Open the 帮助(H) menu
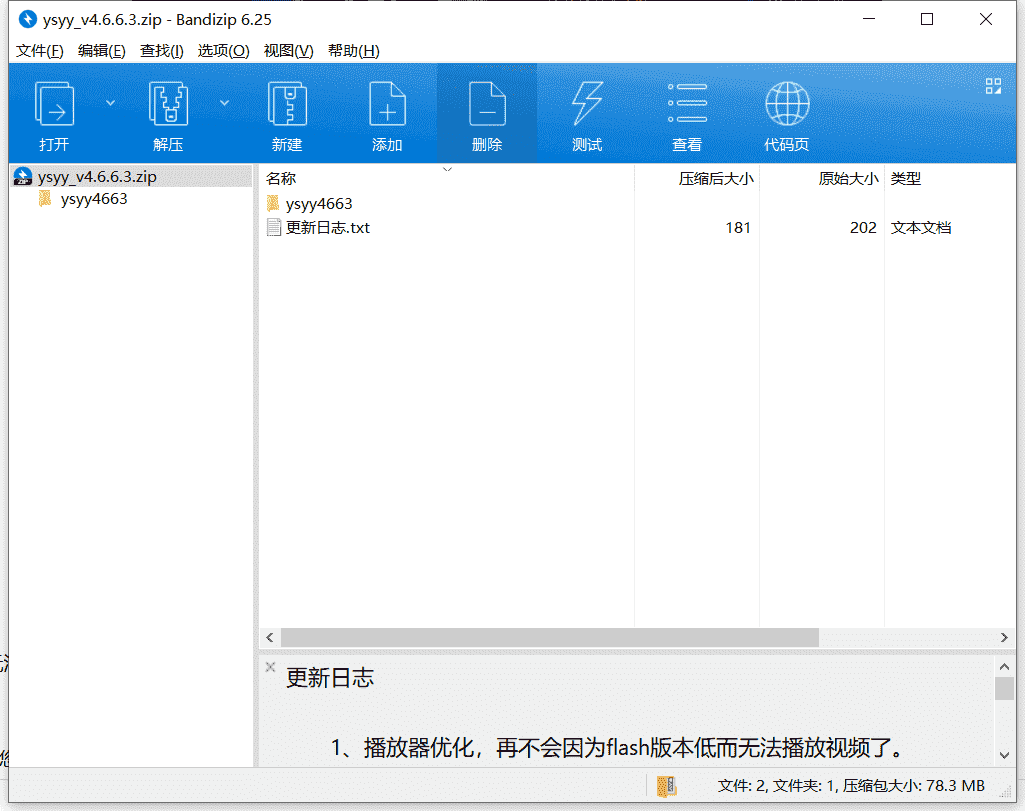Image resolution: width=1025 pixels, height=811 pixels. 354,51
